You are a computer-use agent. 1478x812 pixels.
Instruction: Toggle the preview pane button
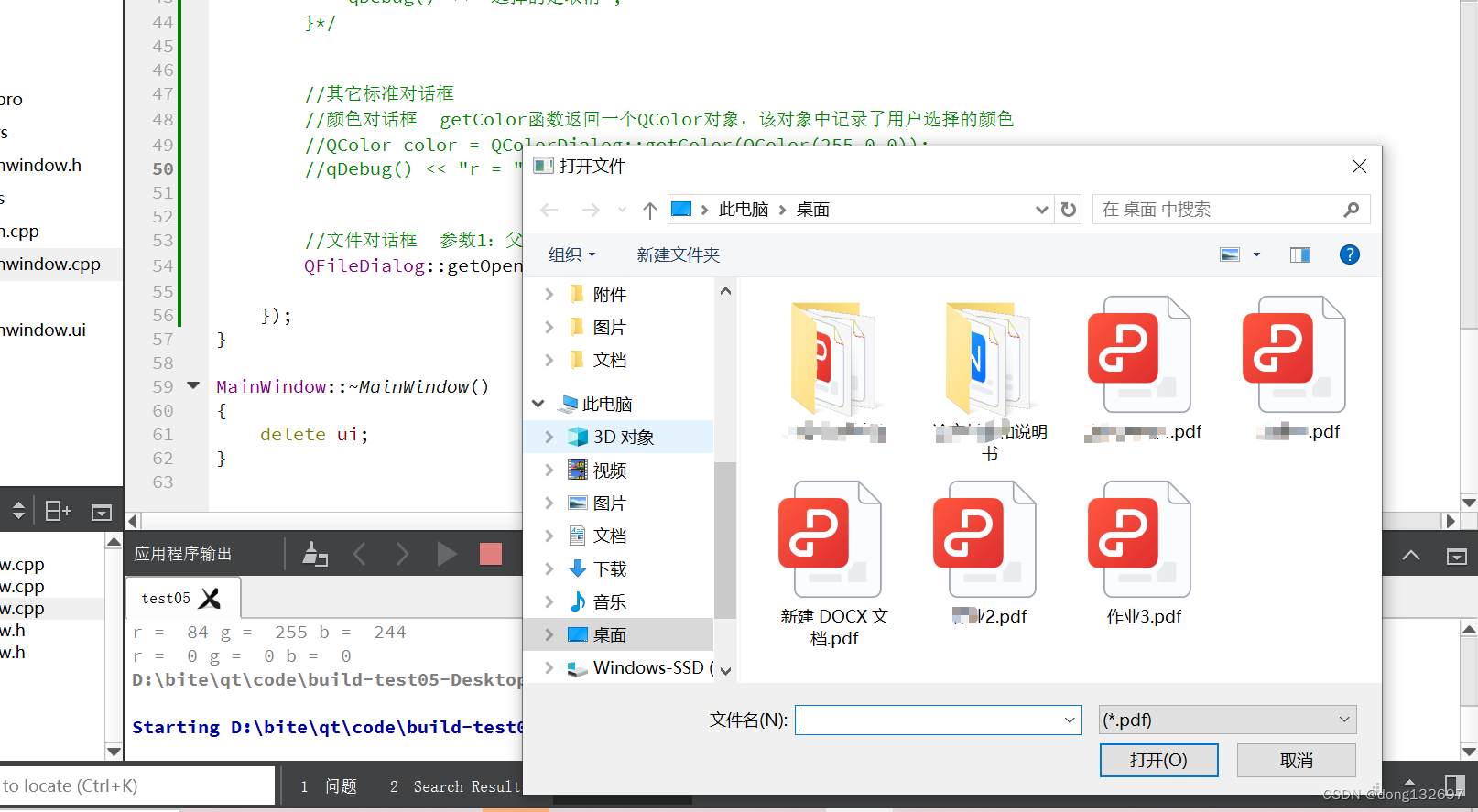click(x=1299, y=254)
